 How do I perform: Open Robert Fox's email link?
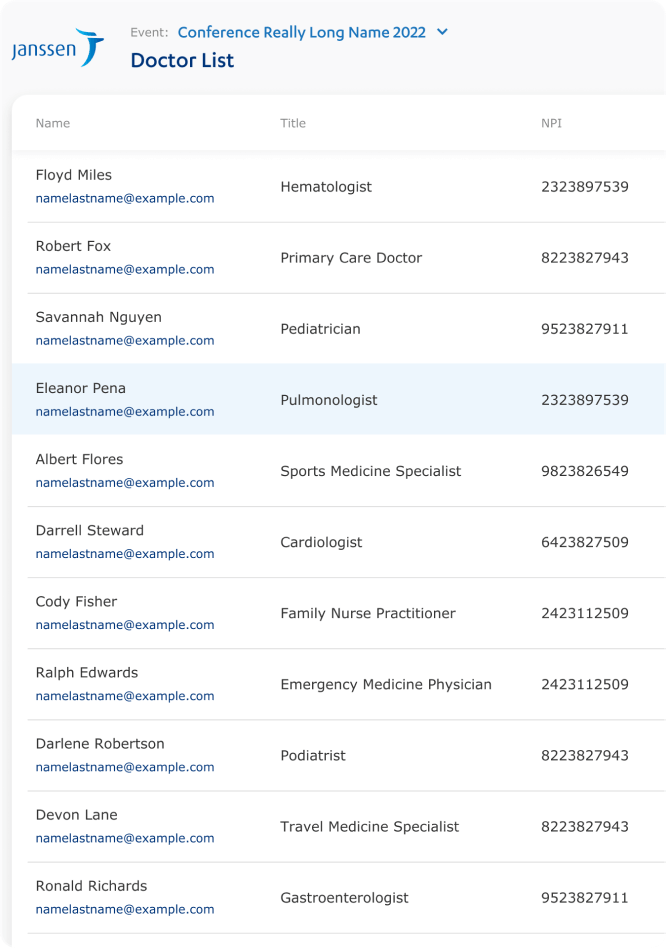pos(124,269)
